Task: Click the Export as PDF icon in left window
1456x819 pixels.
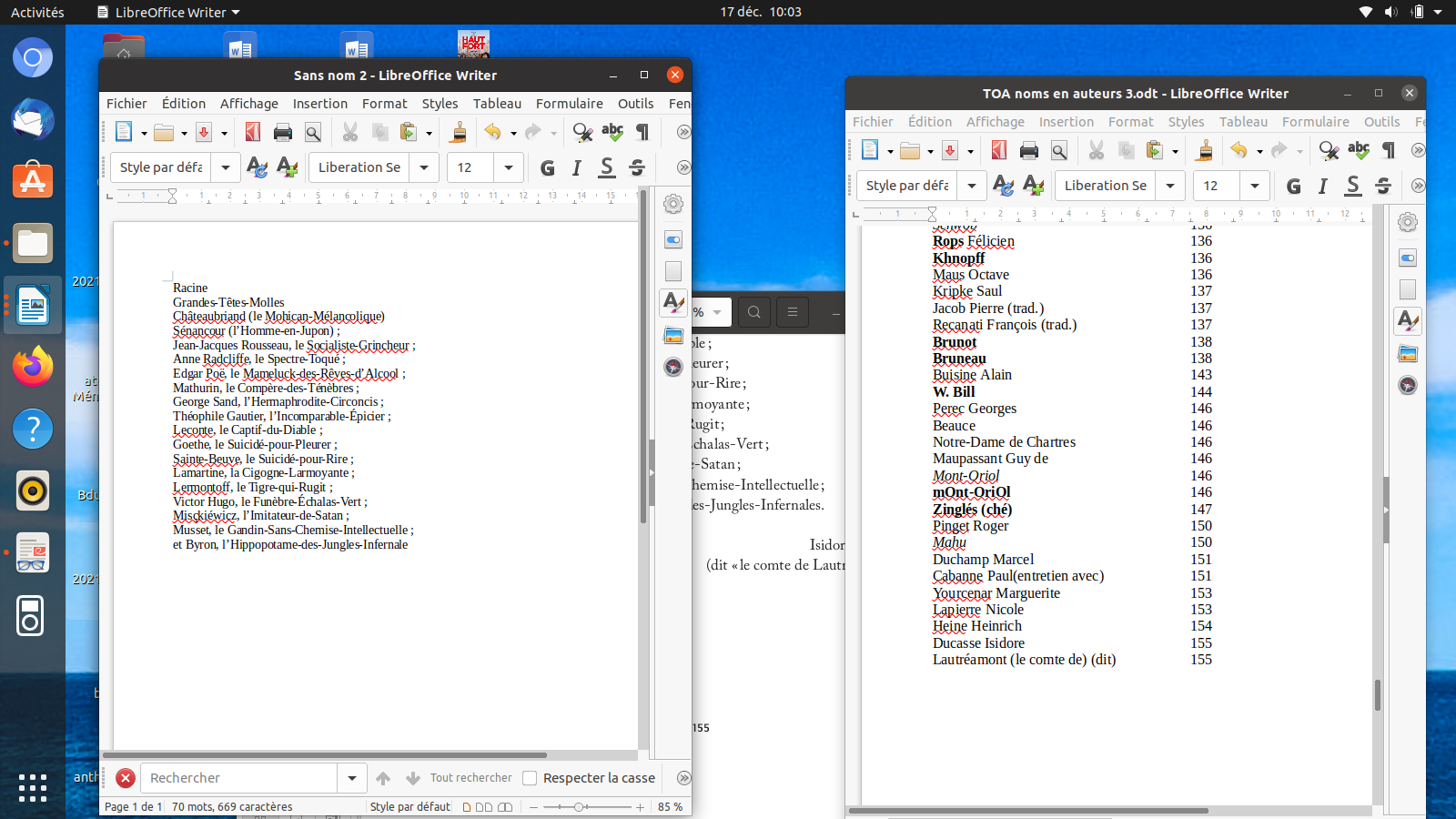Action: coord(253,133)
